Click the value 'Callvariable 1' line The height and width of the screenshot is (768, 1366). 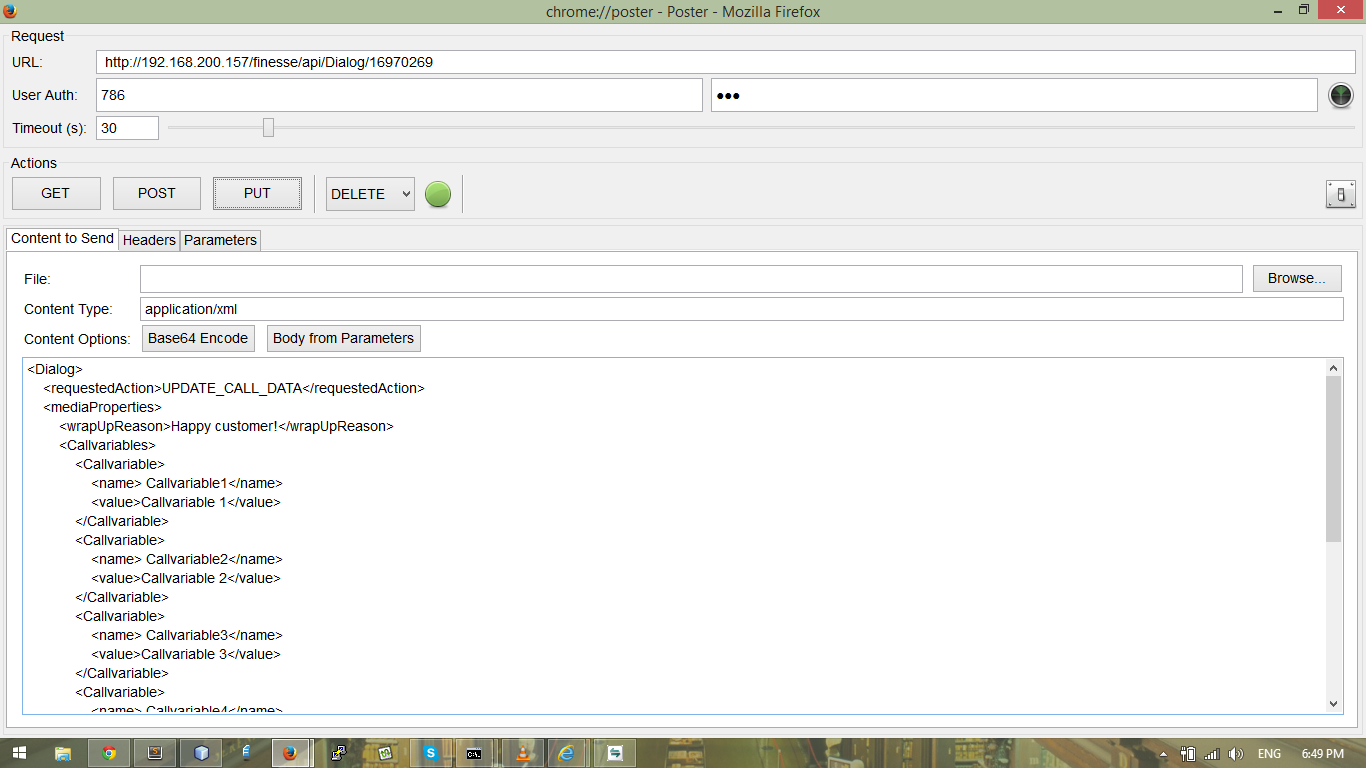pyautogui.click(x=186, y=502)
